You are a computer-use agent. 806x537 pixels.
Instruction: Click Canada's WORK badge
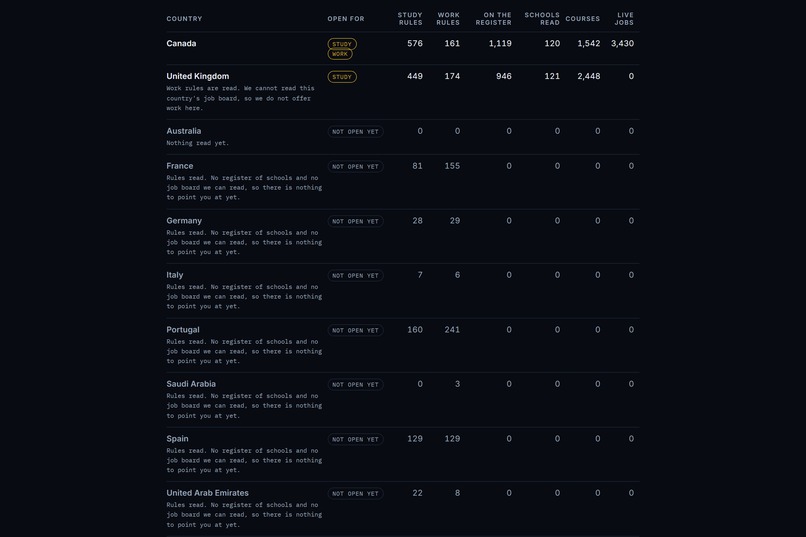point(340,54)
